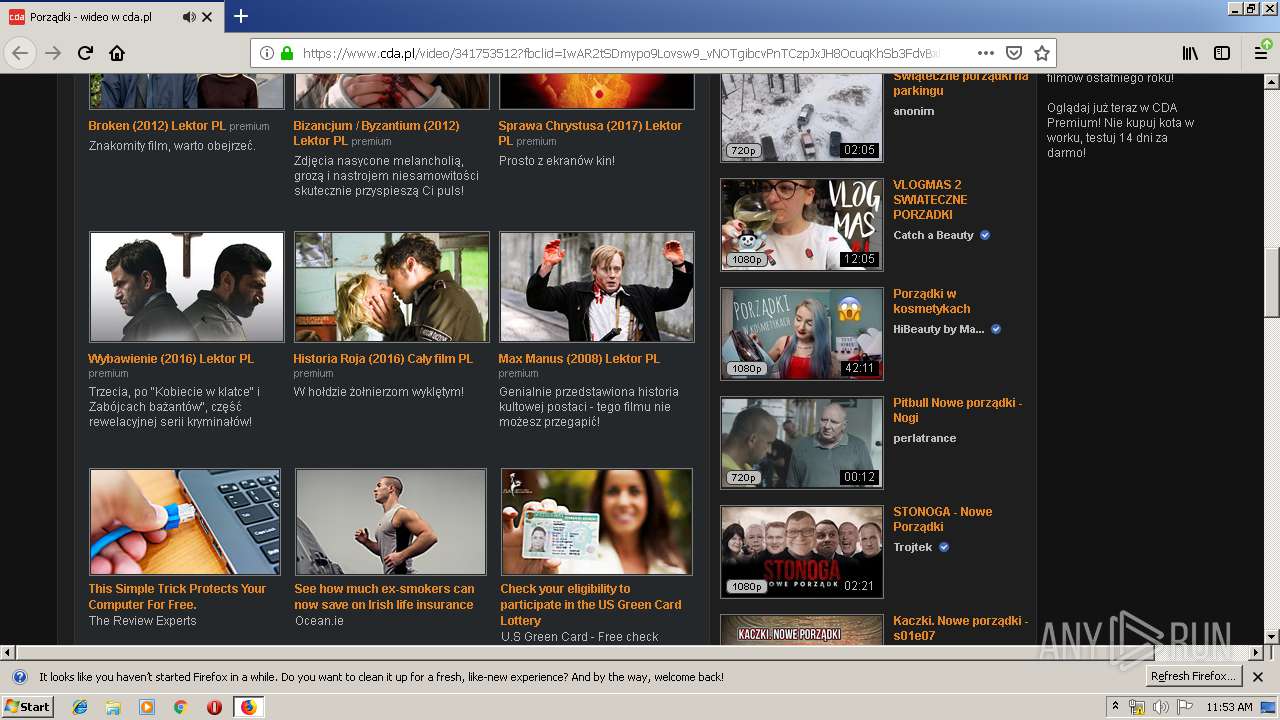
Task: Open Sprawa Chrystusa (2017) Lektor link
Action: pyautogui.click(x=590, y=133)
